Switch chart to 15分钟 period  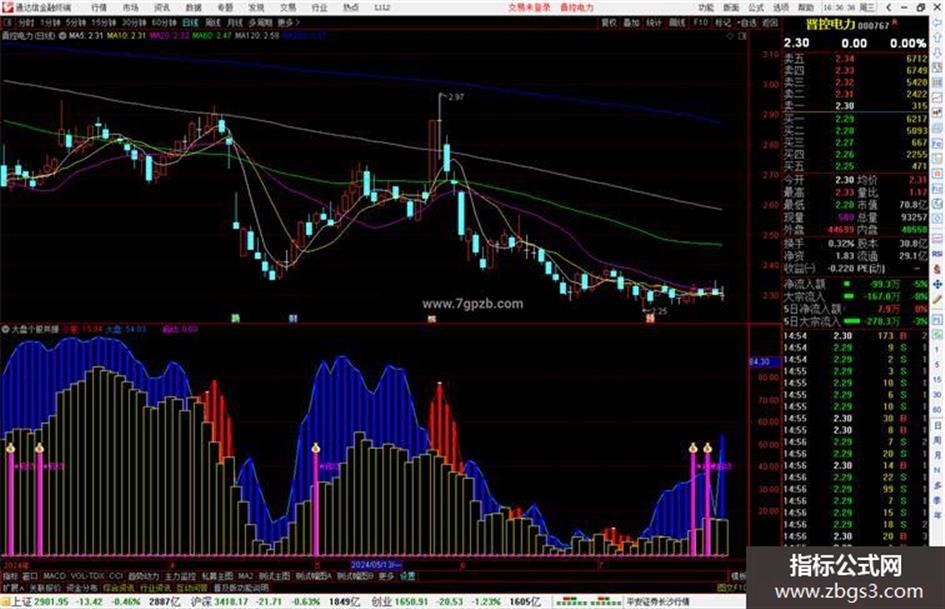coord(104,22)
